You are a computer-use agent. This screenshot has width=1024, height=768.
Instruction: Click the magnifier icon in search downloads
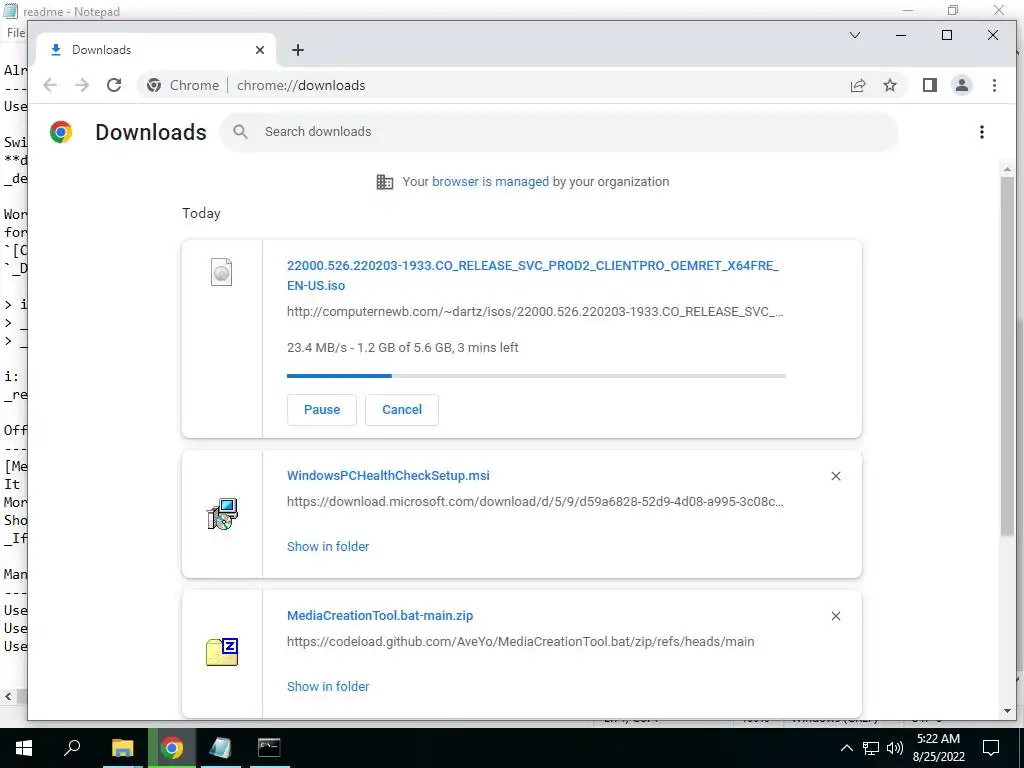pyautogui.click(x=241, y=132)
